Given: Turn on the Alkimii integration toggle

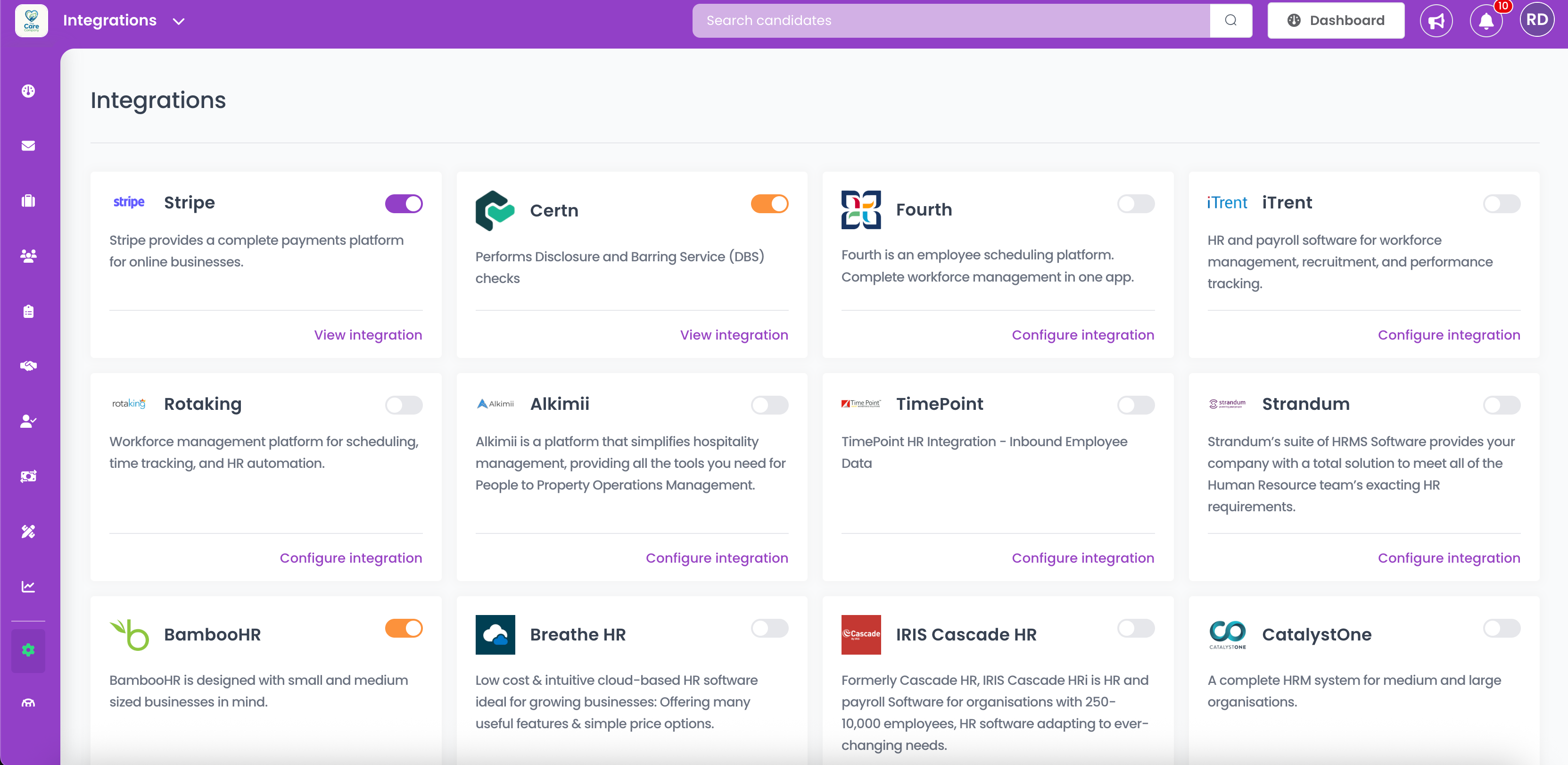Looking at the screenshot, I should point(769,405).
